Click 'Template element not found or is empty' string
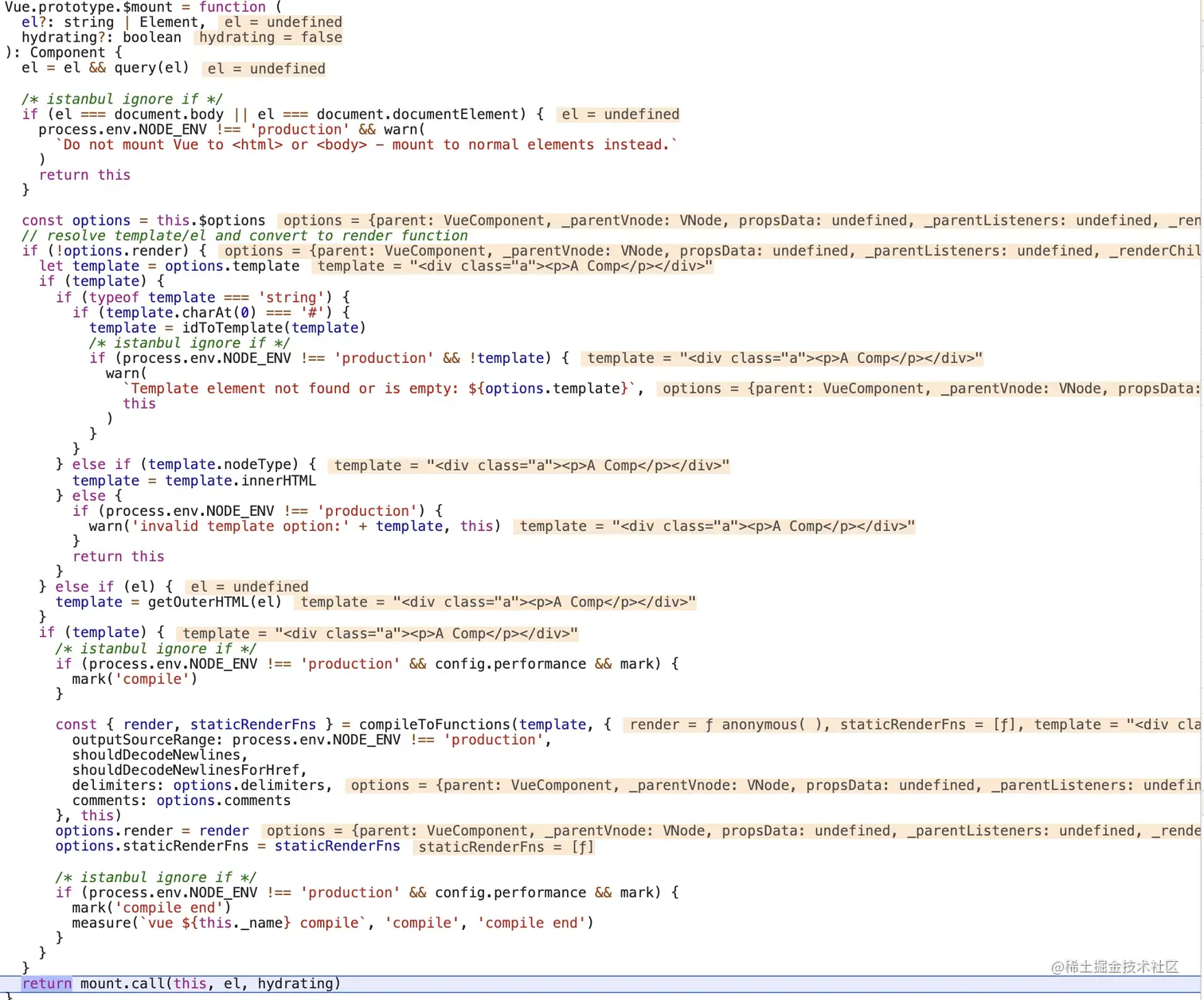The image size is (1204, 1000). click(383, 389)
